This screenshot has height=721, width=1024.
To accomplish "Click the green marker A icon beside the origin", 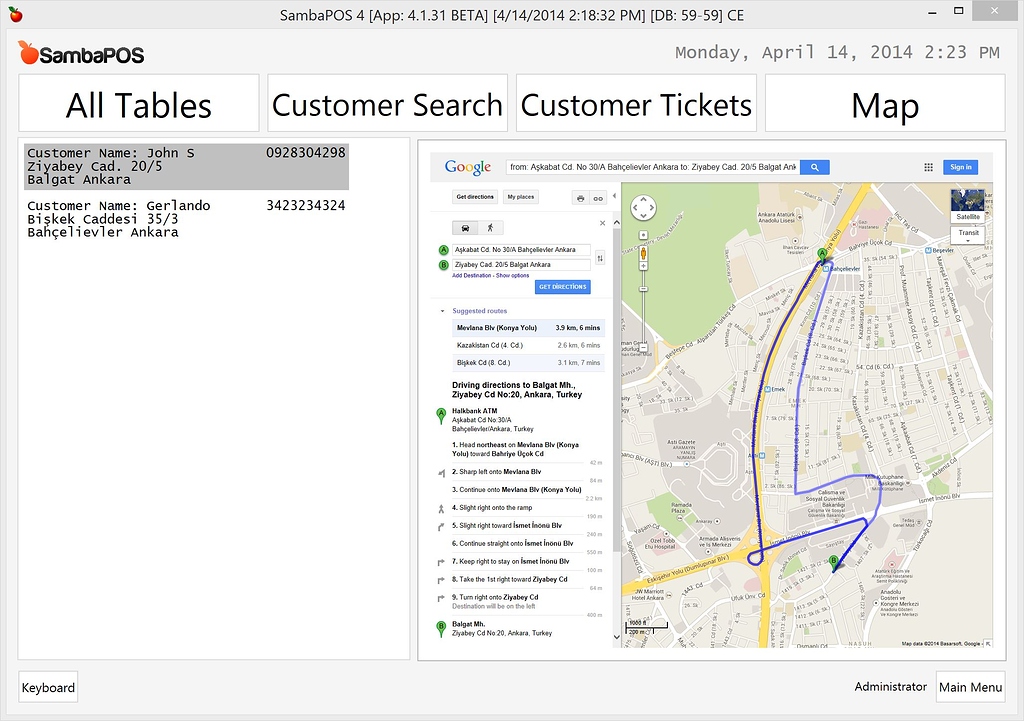I will [444, 250].
